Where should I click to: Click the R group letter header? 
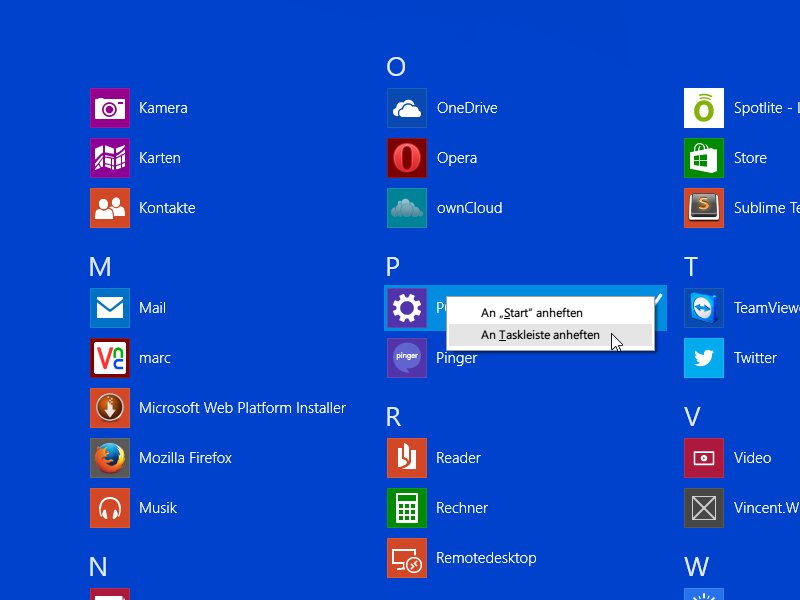(x=393, y=417)
